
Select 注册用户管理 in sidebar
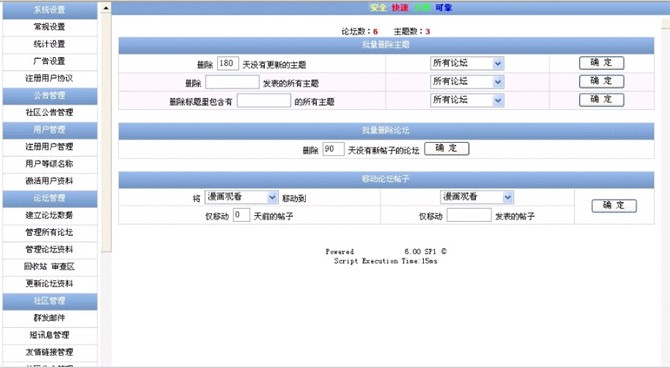point(50,147)
